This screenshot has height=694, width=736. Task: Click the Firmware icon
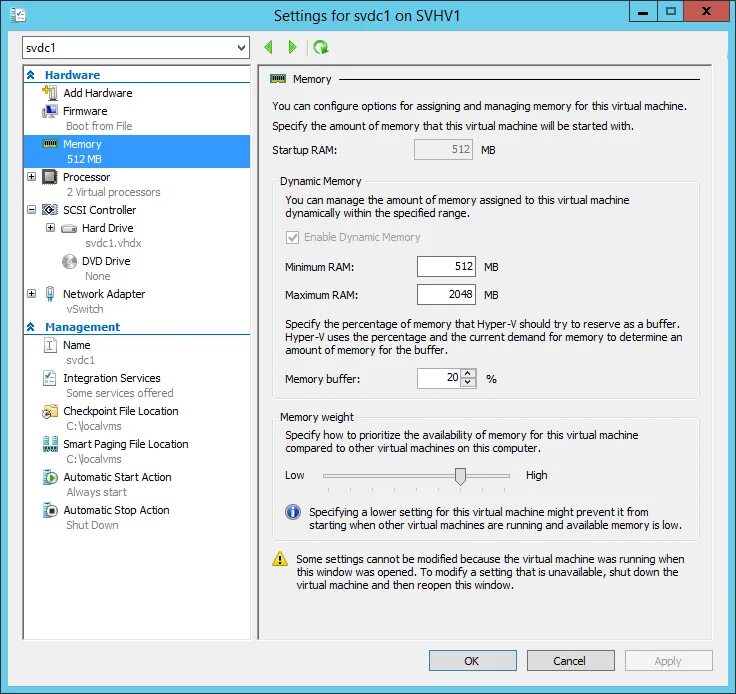(50, 111)
